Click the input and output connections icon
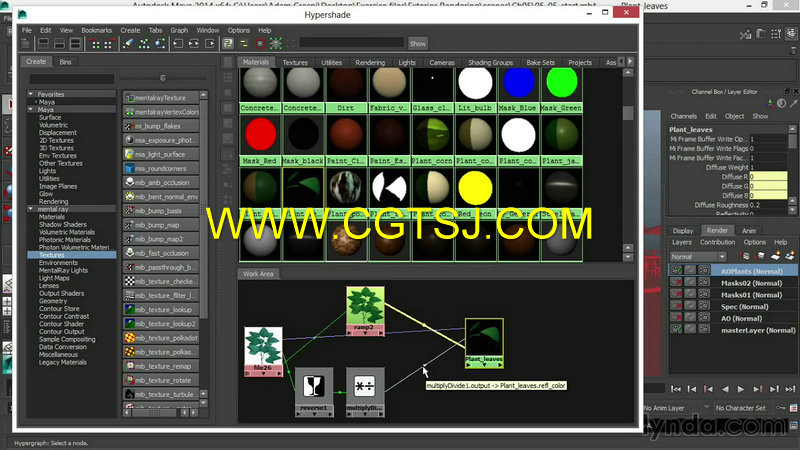The width and height of the screenshot is (800, 450). (194, 44)
